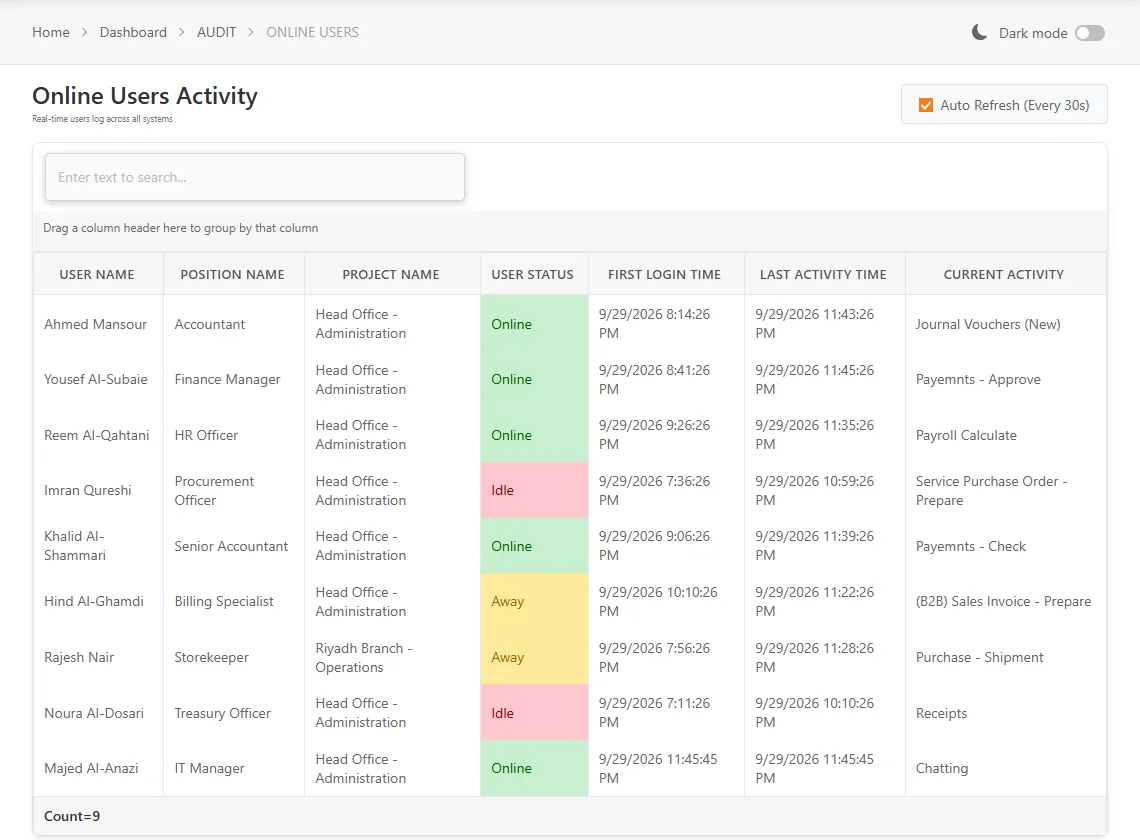Select the Ahmed Mansour user cell
This screenshot has width=1140, height=840.
point(98,324)
